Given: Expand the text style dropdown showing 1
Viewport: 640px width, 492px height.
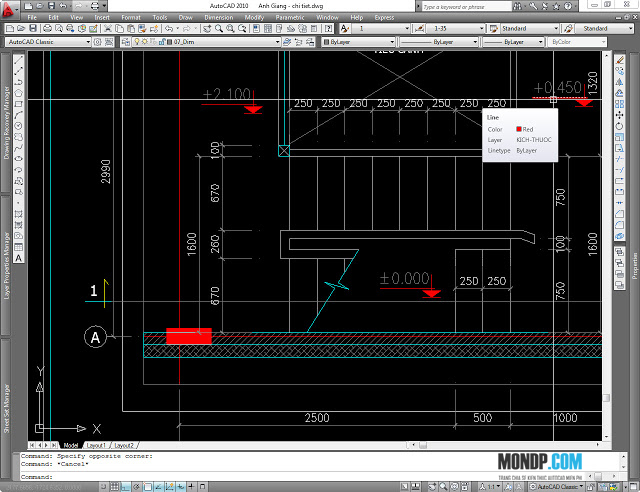Looking at the screenshot, I should 407,29.
